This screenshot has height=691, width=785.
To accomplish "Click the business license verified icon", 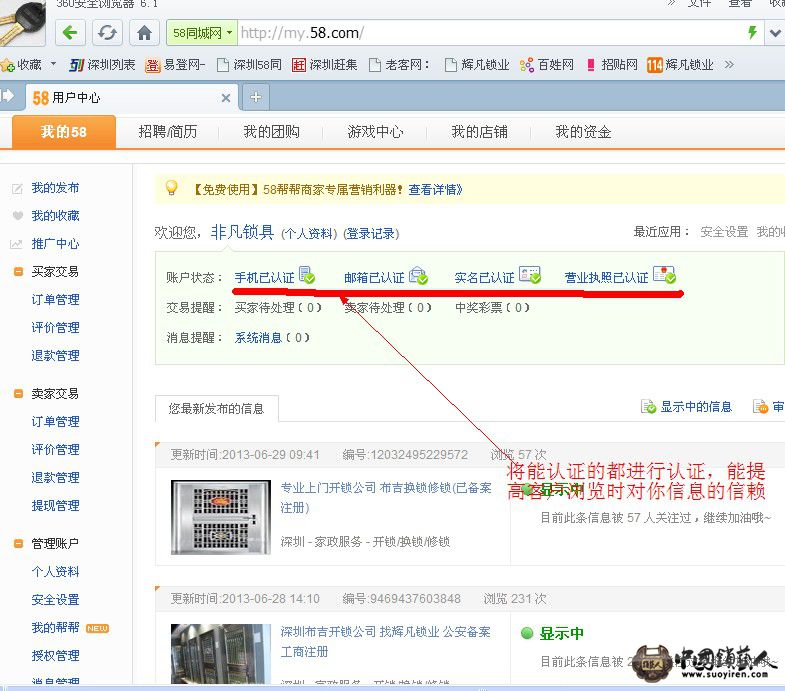I will coord(664,275).
